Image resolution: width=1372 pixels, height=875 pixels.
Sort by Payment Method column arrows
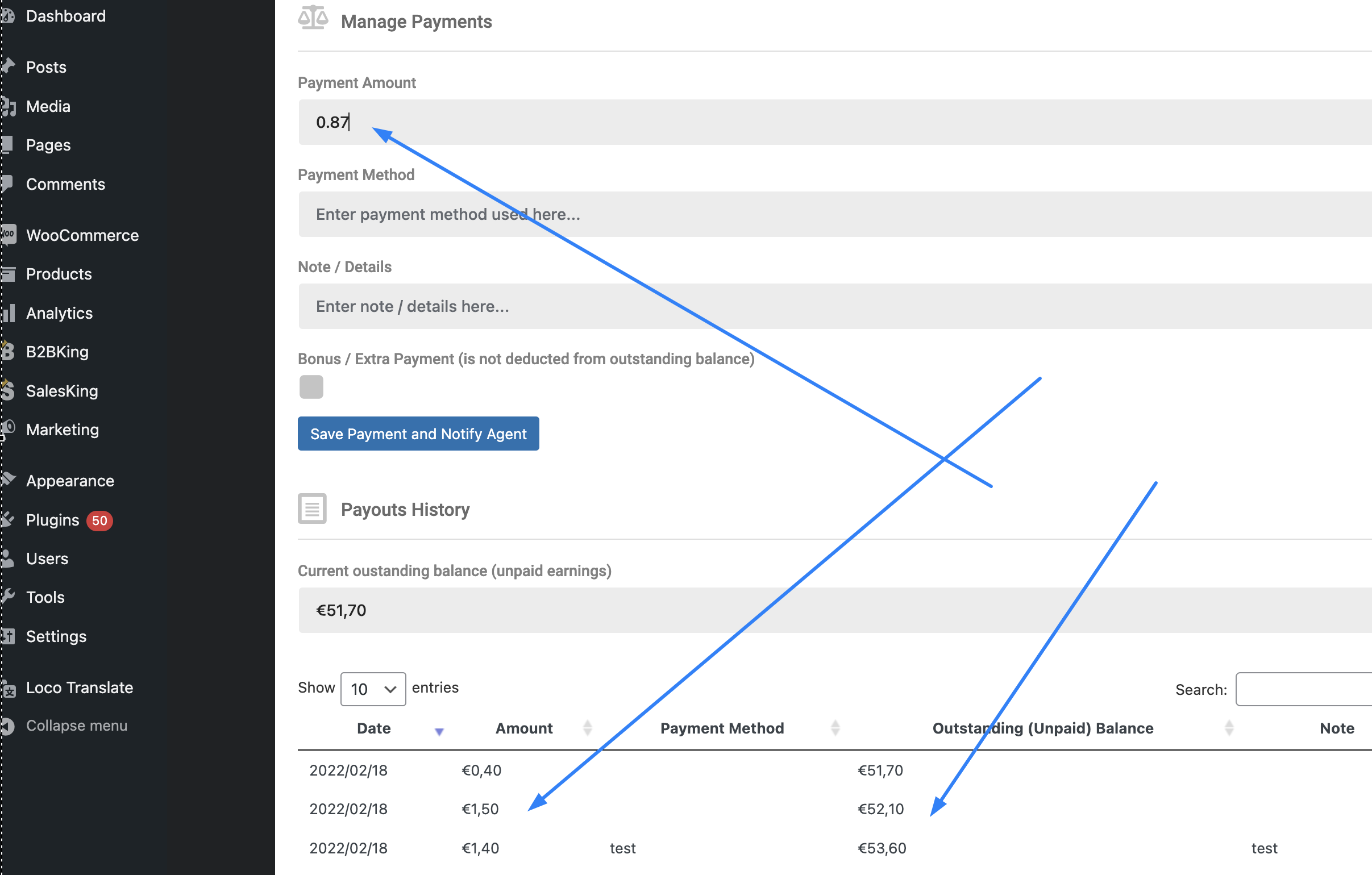click(835, 727)
